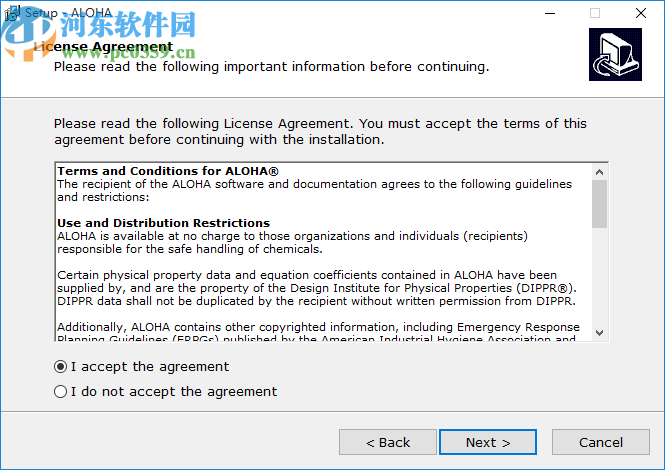
Task: Click the license text scrollbar thumb
Action: (599, 203)
